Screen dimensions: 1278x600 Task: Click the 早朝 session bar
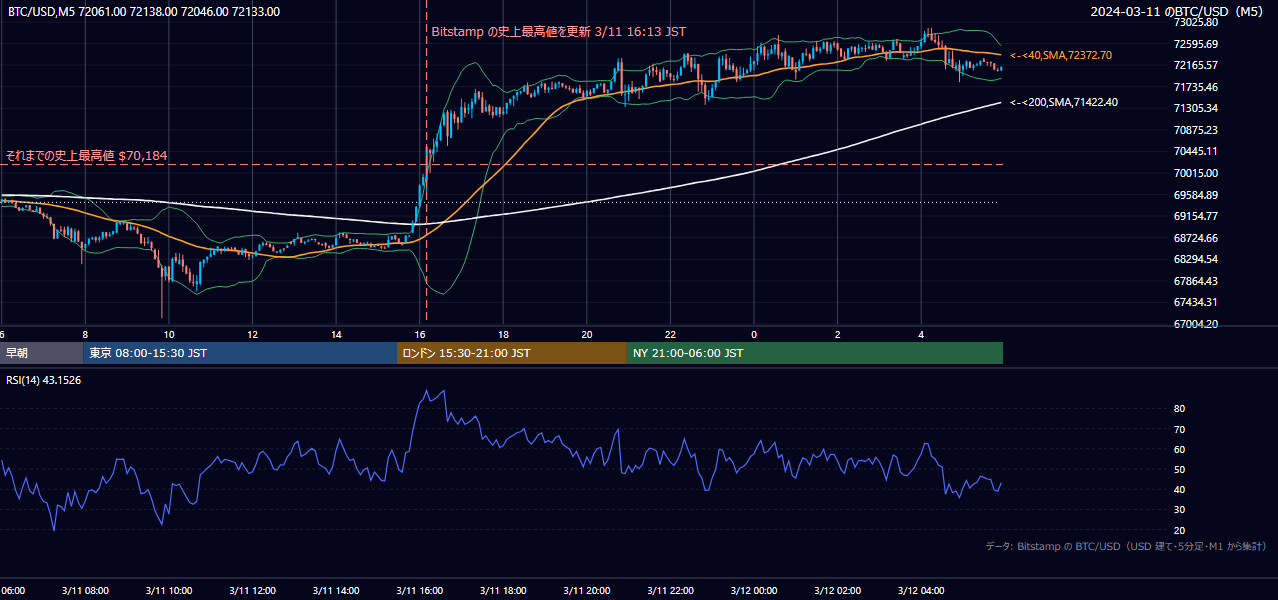(x=41, y=353)
